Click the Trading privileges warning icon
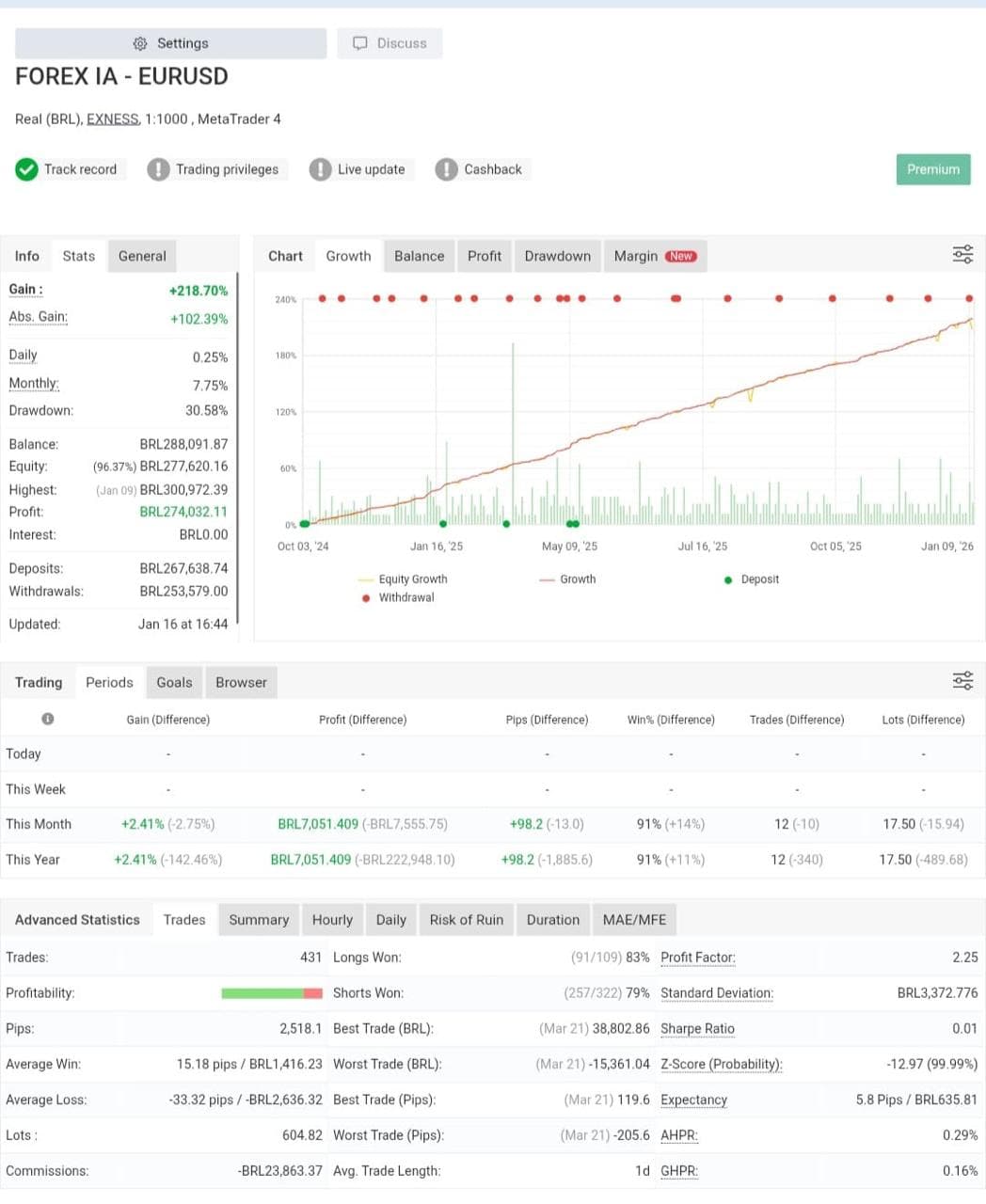Screen dimensions: 986x1204 click(x=158, y=169)
